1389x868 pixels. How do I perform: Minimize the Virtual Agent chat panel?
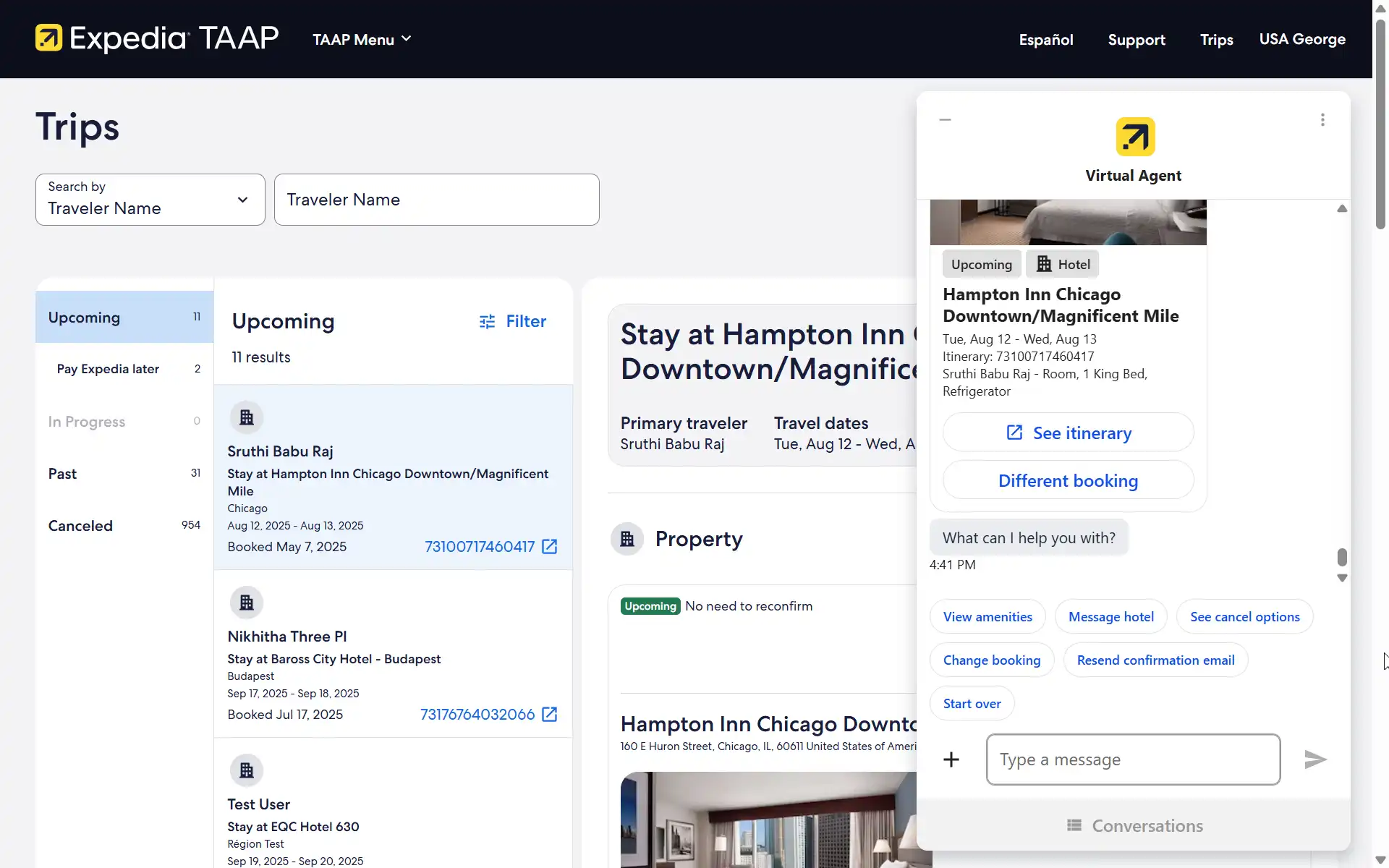pos(945,119)
